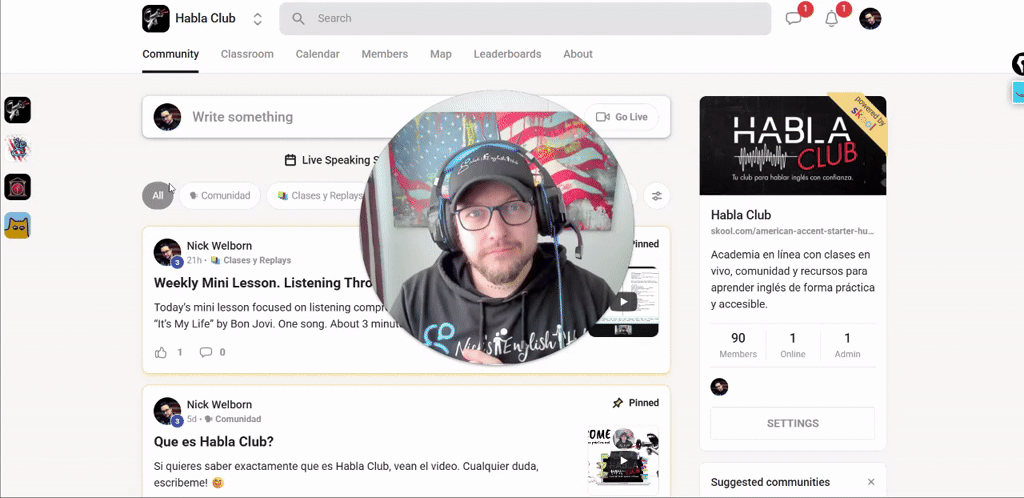
Task: Like the Weekly Mini Lesson post
Action: pos(161,352)
